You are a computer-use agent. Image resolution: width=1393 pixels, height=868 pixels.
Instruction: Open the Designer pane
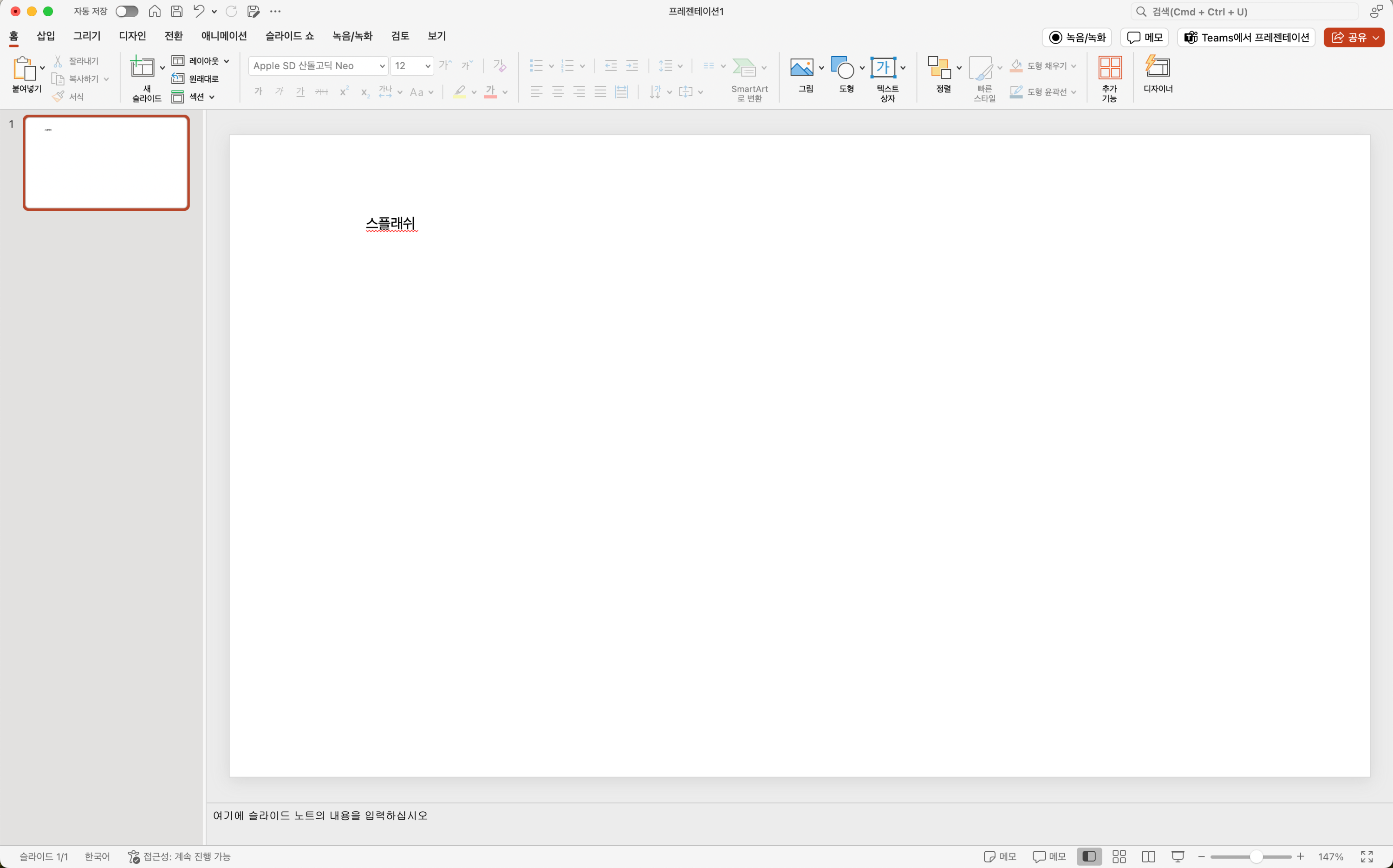(x=1157, y=68)
